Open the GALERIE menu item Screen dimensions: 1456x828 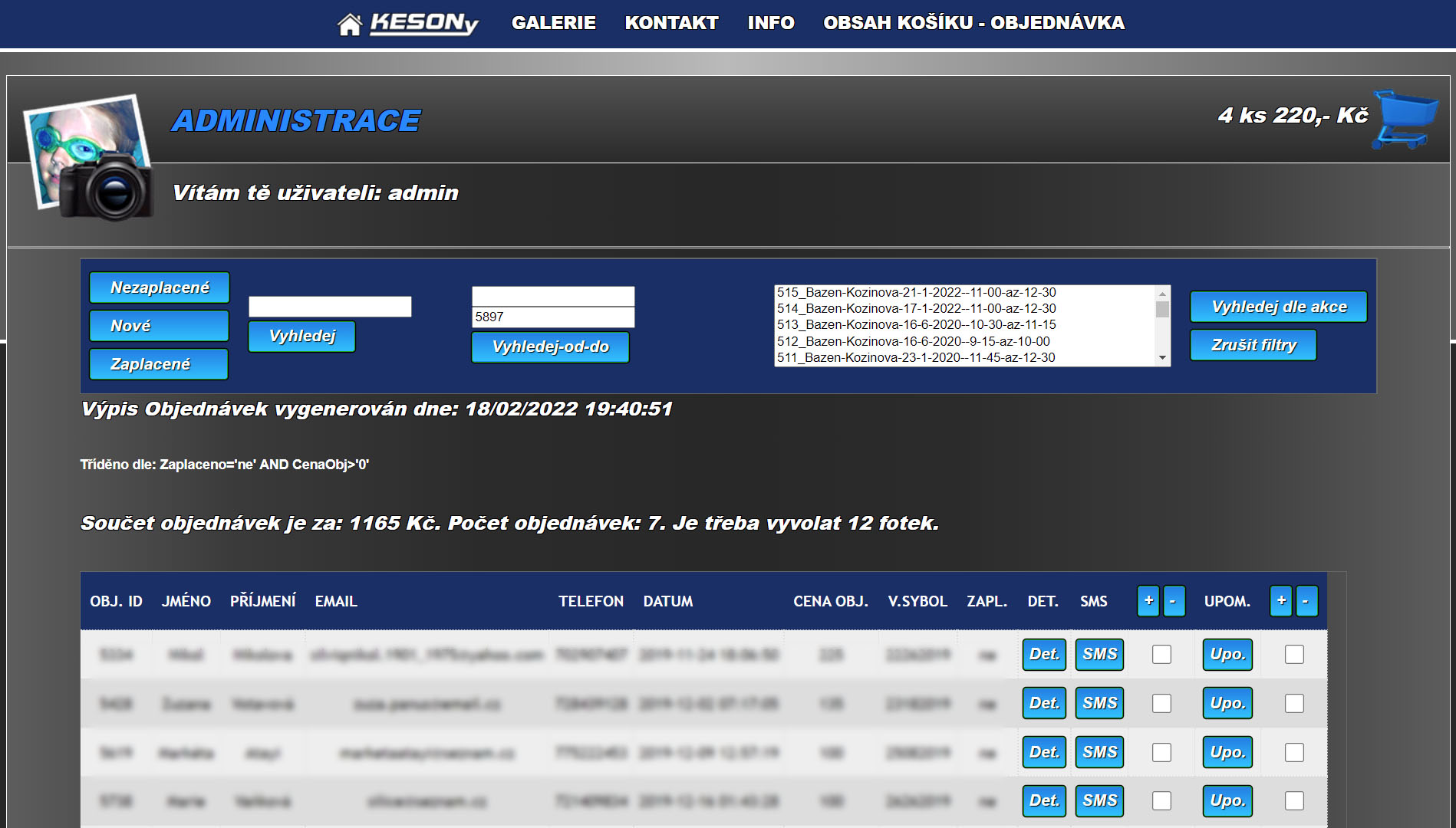point(553,23)
